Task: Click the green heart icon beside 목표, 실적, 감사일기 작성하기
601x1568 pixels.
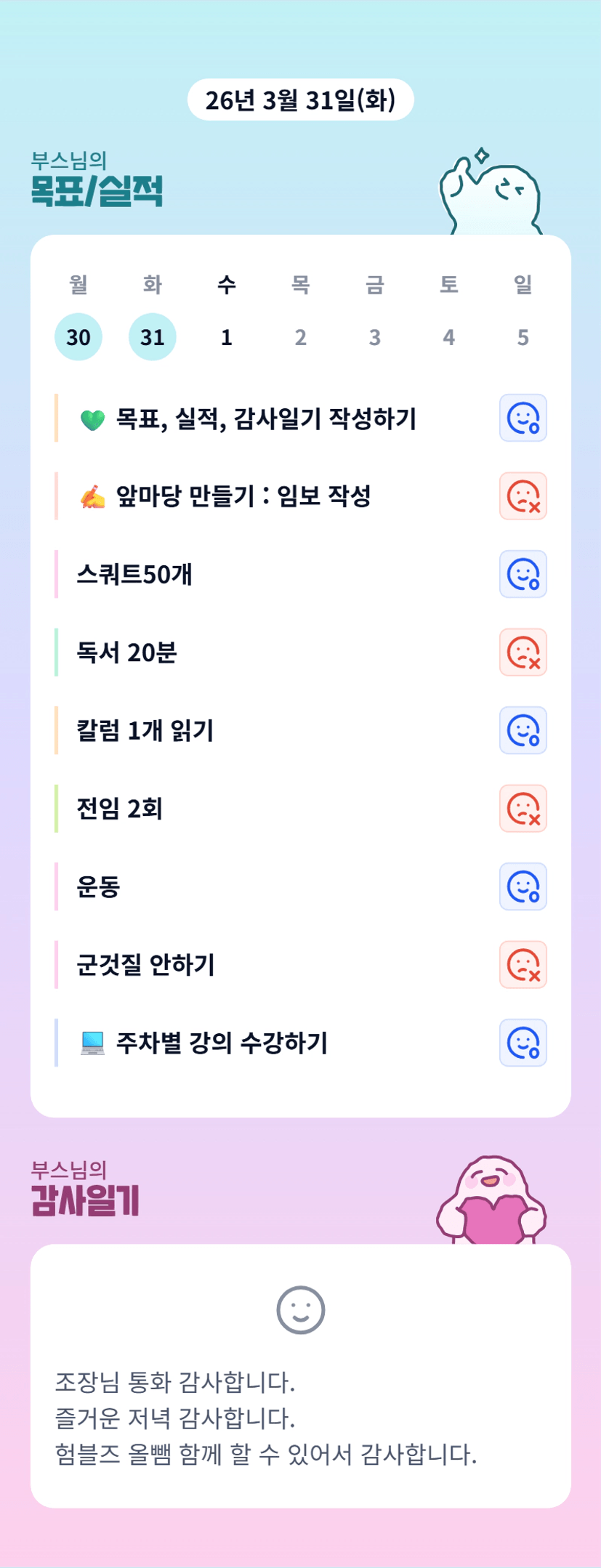Action: click(x=92, y=419)
